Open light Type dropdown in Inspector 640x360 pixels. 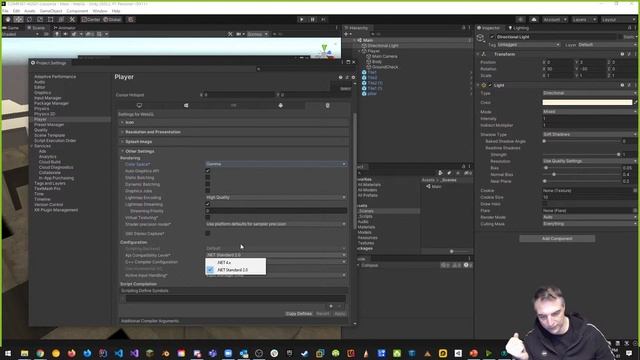(590, 93)
